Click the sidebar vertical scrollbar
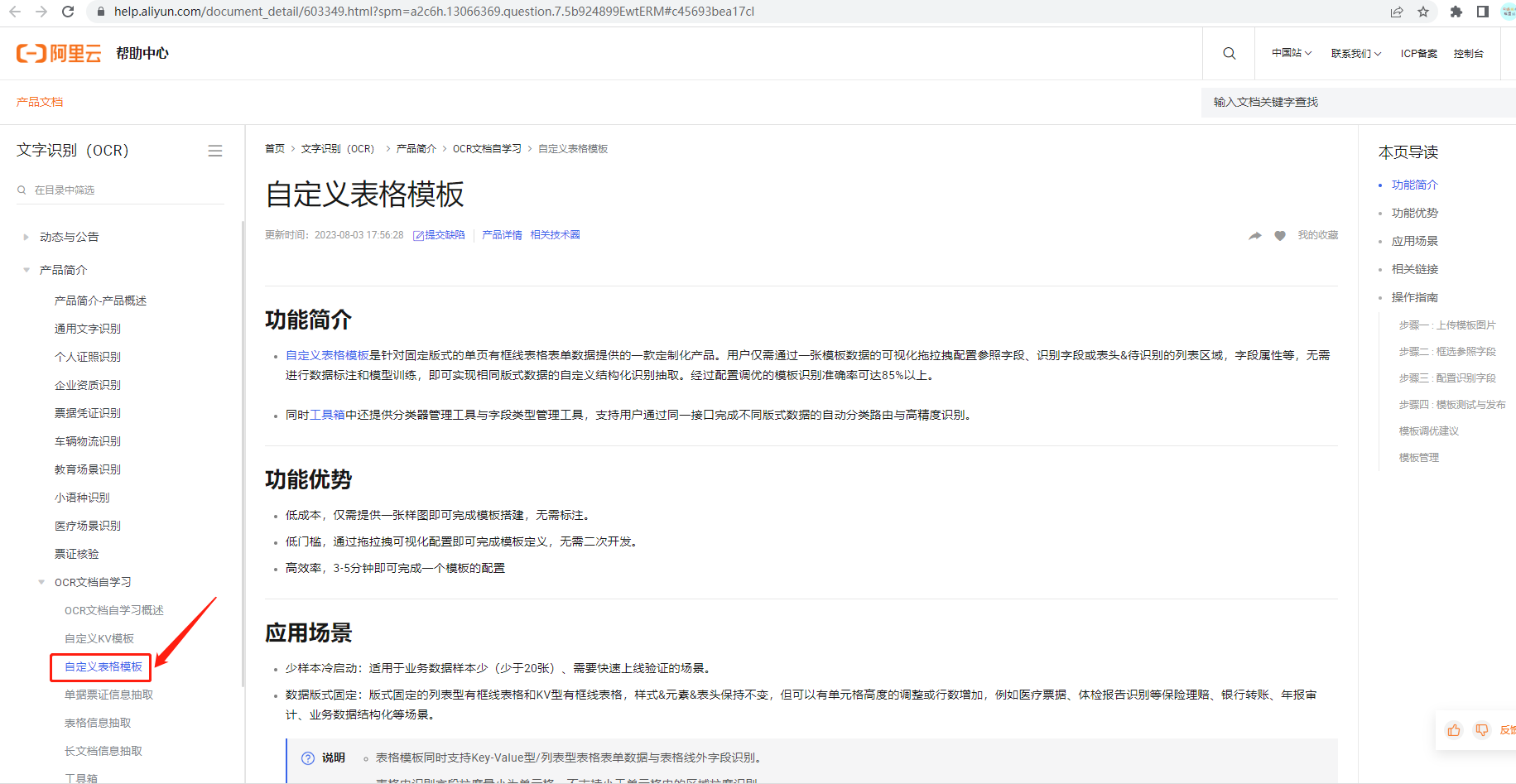The height and width of the screenshot is (784, 1516). (x=243, y=454)
